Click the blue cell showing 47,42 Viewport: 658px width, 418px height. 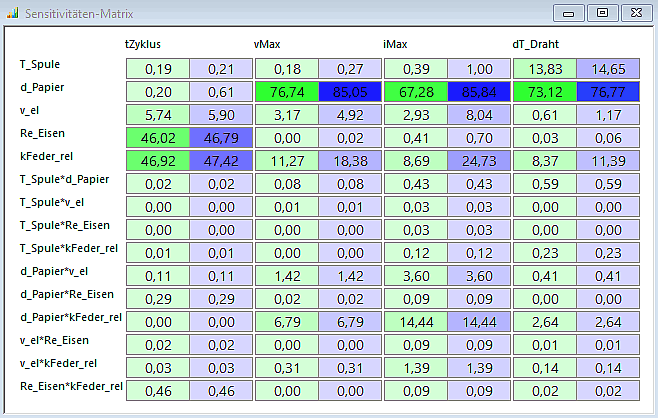(221, 160)
